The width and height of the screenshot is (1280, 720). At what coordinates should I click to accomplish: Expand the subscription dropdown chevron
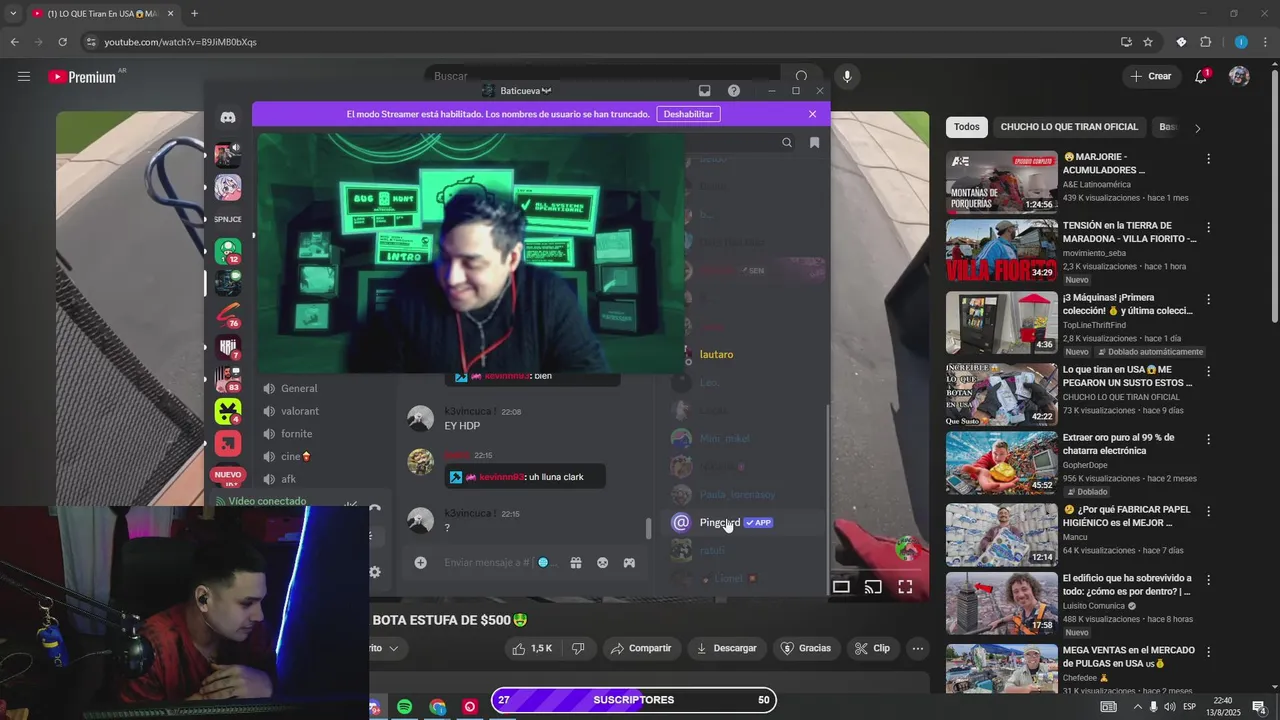394,648
